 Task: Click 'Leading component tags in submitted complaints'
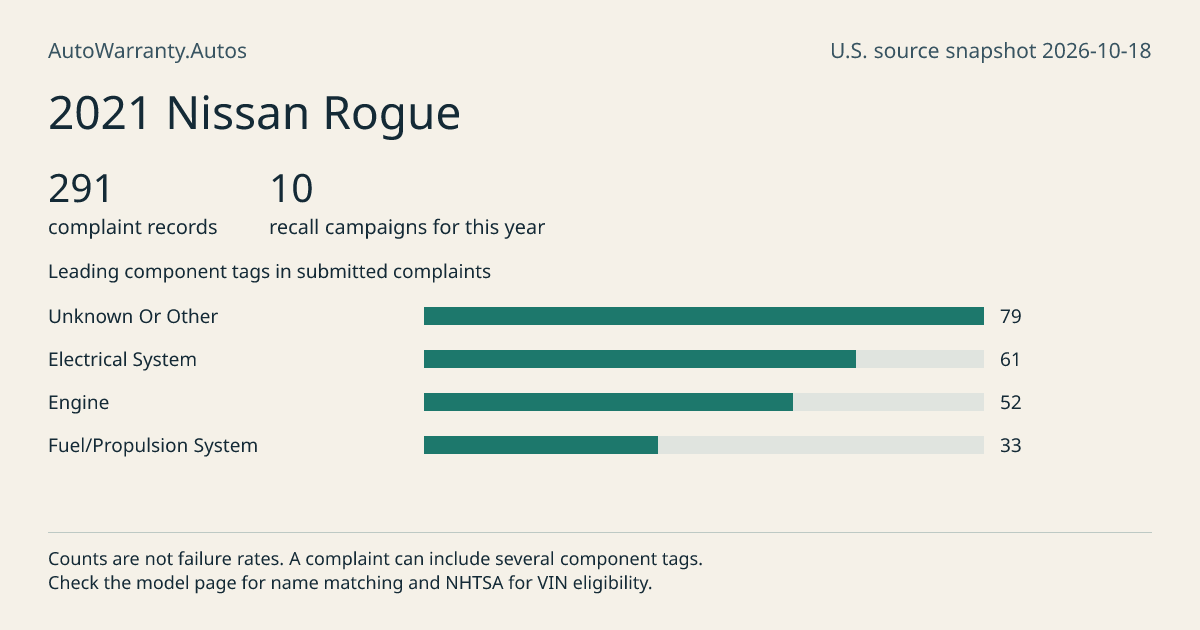(x=269, y=271)
